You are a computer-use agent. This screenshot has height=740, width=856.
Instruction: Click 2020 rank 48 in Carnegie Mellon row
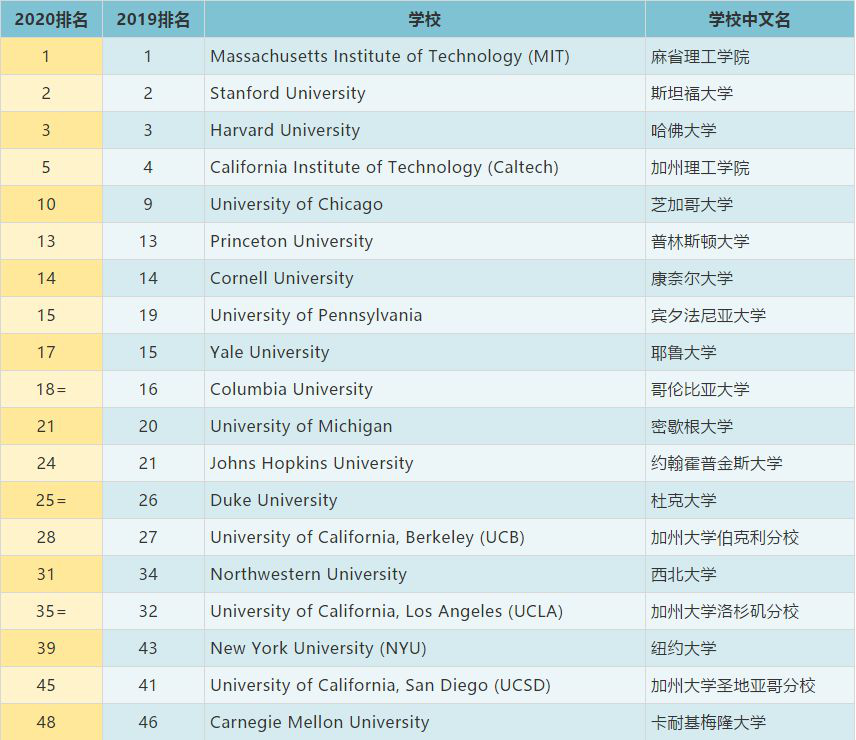[x=46, y=722]
